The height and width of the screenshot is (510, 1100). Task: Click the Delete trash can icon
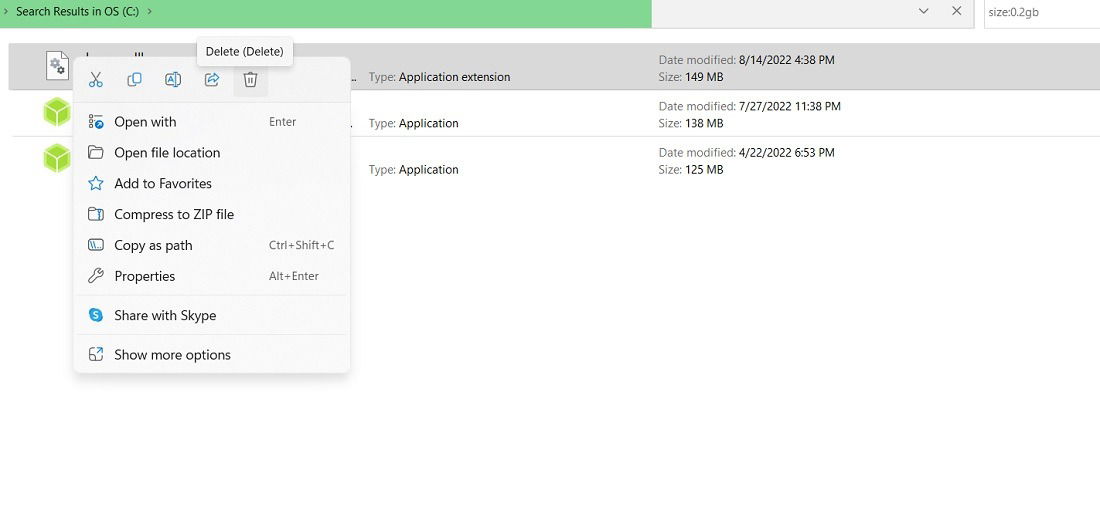[250, 80]
